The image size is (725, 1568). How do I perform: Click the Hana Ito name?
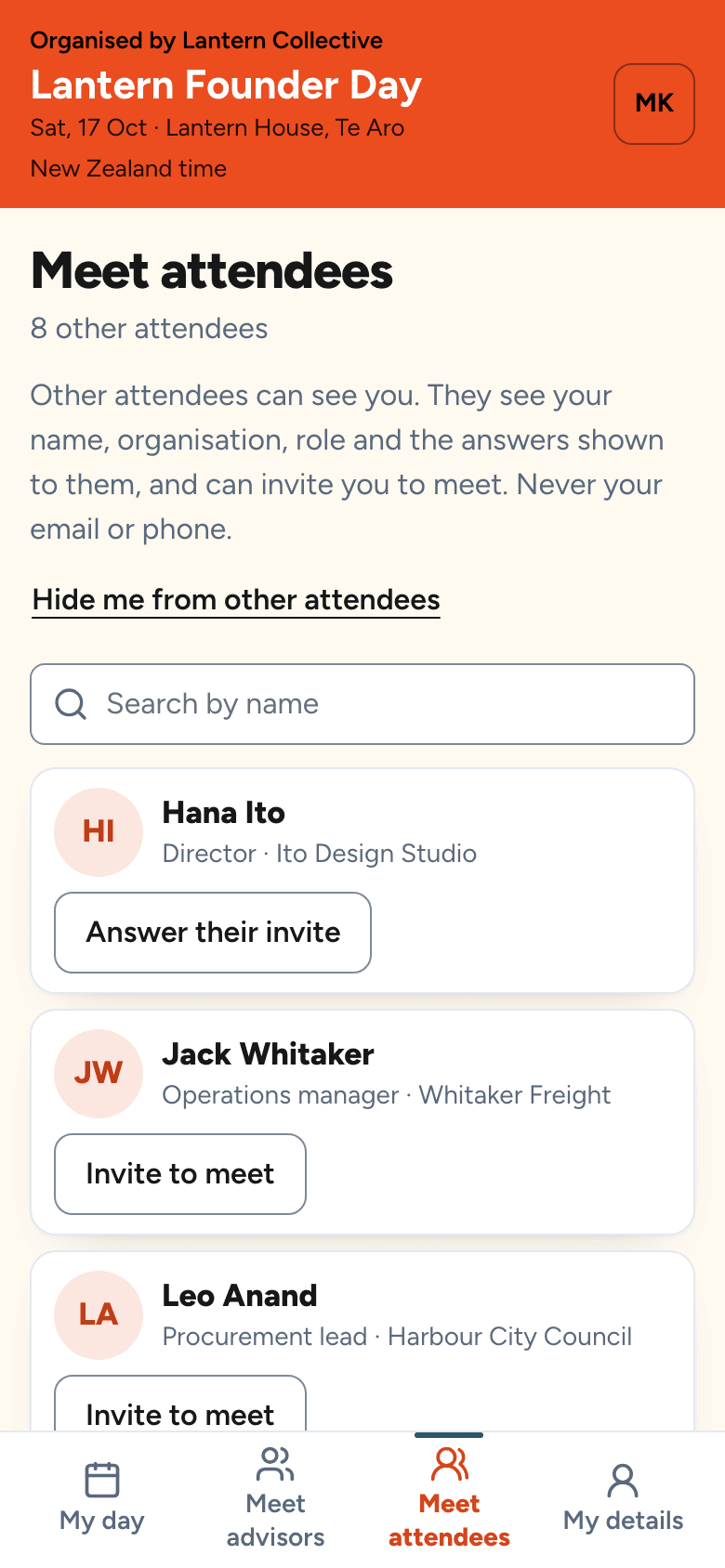[223, 813]
